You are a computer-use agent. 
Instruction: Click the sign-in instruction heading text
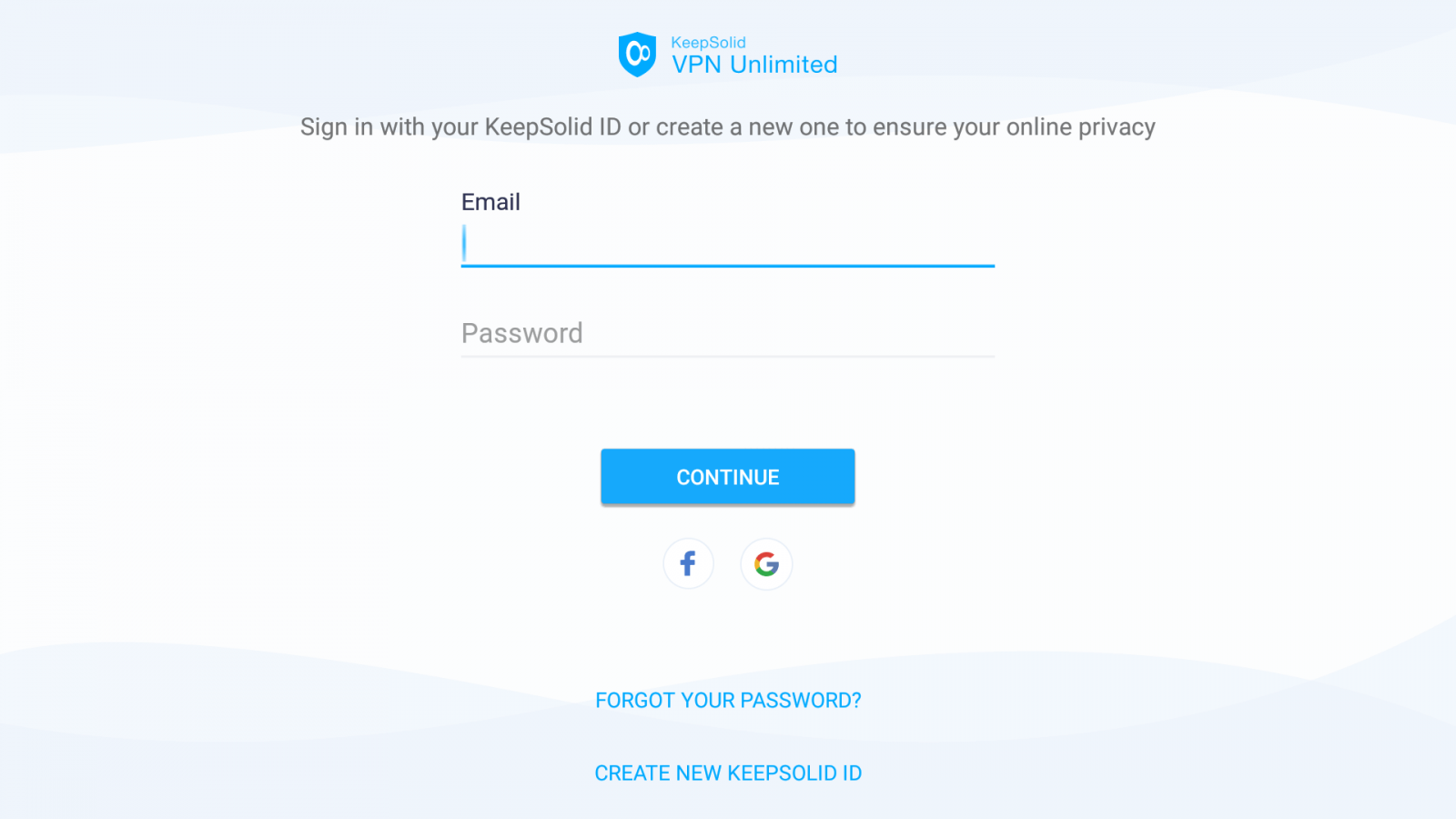click(x=728, y=127)
